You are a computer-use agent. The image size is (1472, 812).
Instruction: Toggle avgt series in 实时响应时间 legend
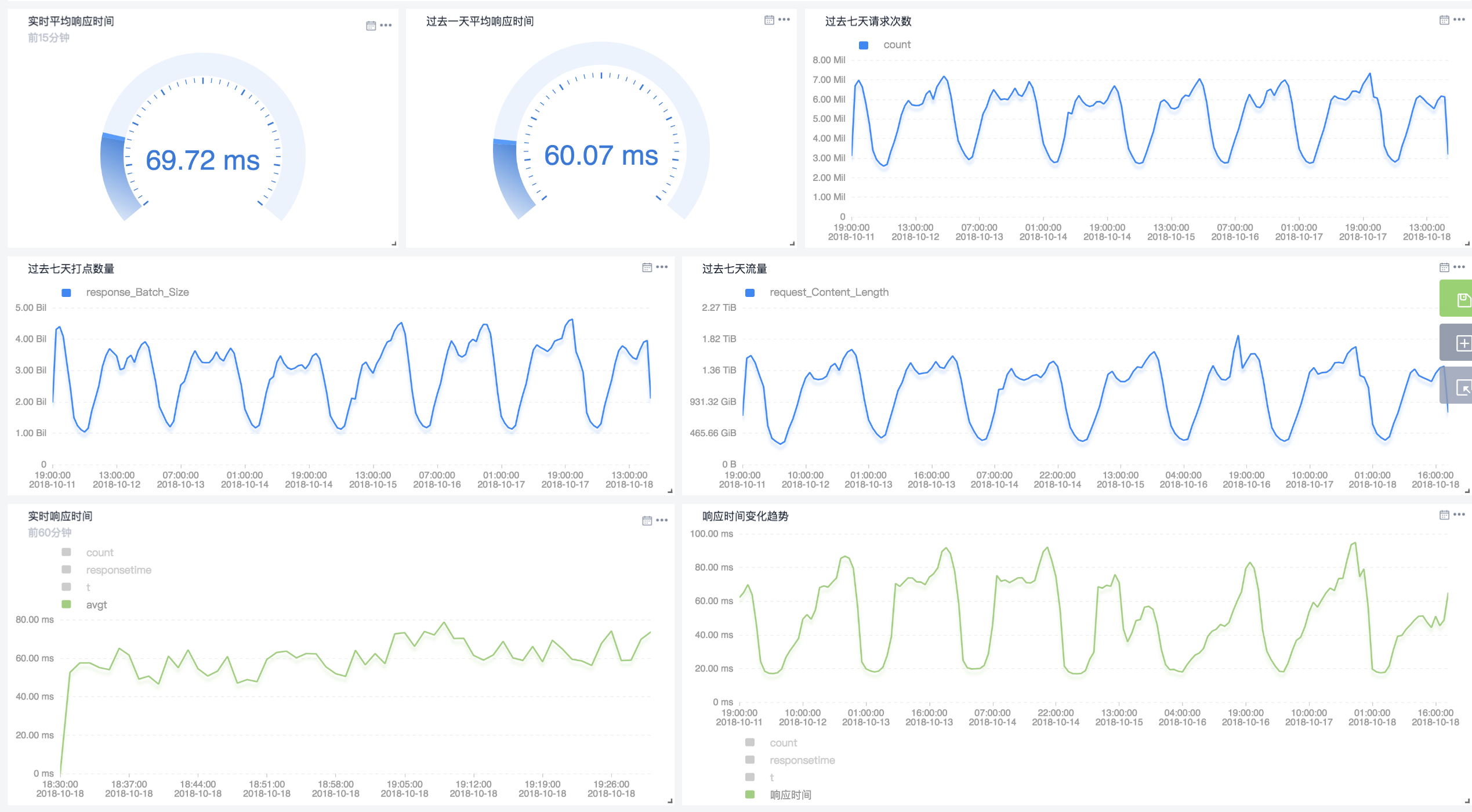coord(96,605)
